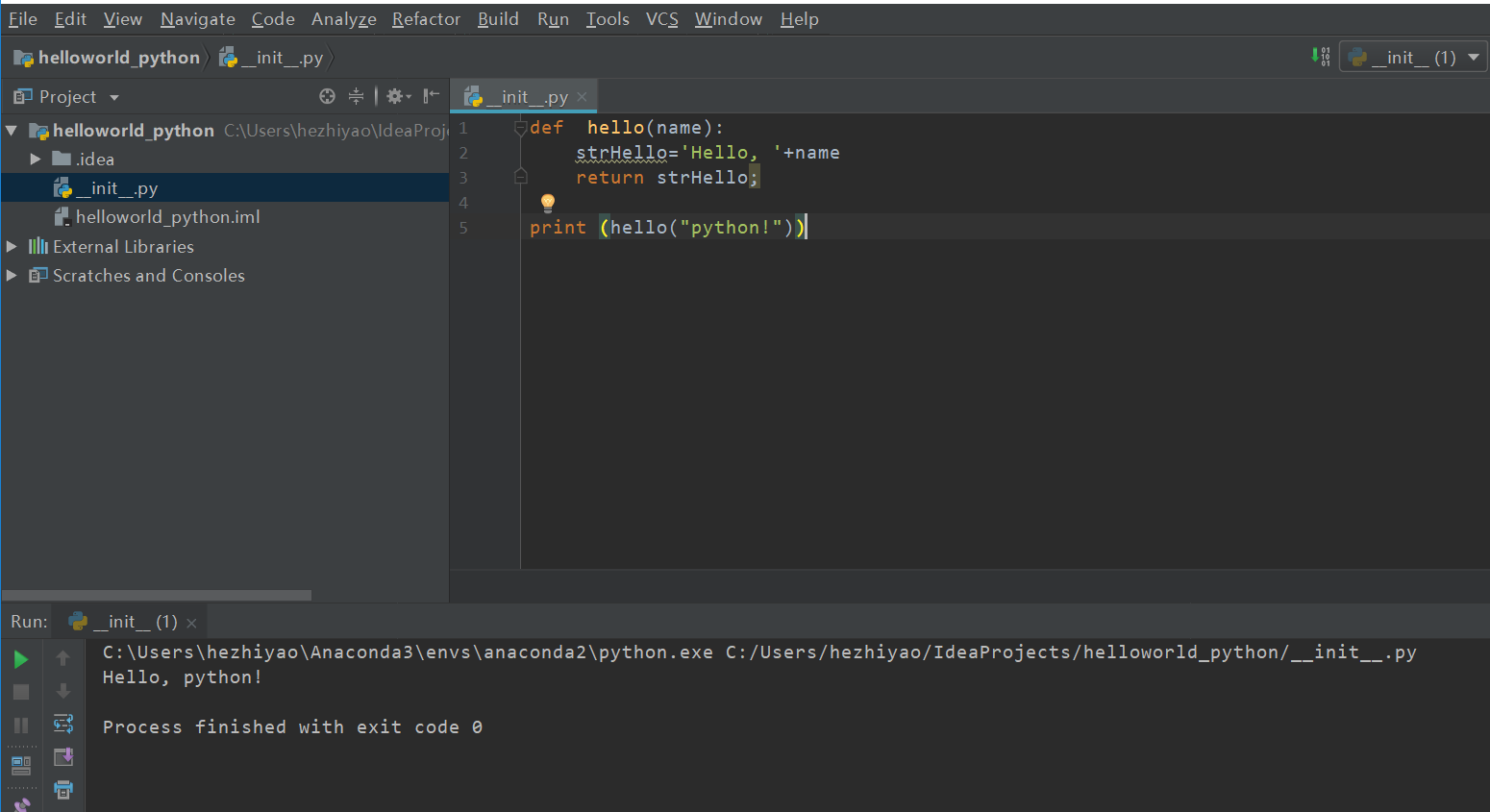Select External Libraries in project tree

coord(225,247)
